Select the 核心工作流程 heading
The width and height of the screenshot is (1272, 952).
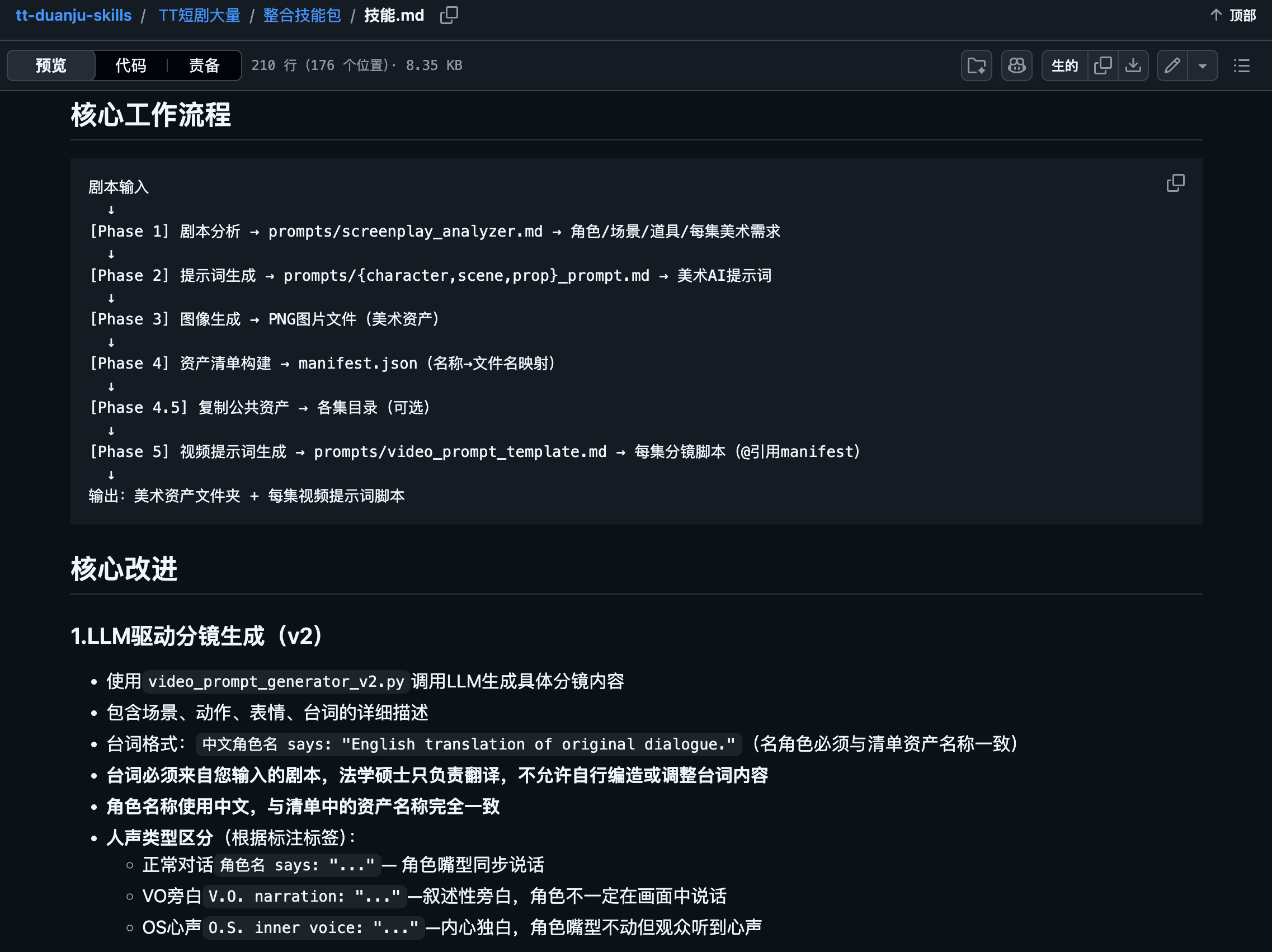coord(150,115)
